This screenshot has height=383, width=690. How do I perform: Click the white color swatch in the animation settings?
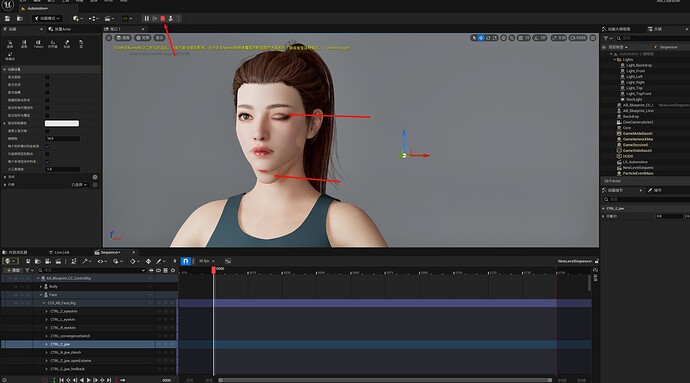(62, 123)
